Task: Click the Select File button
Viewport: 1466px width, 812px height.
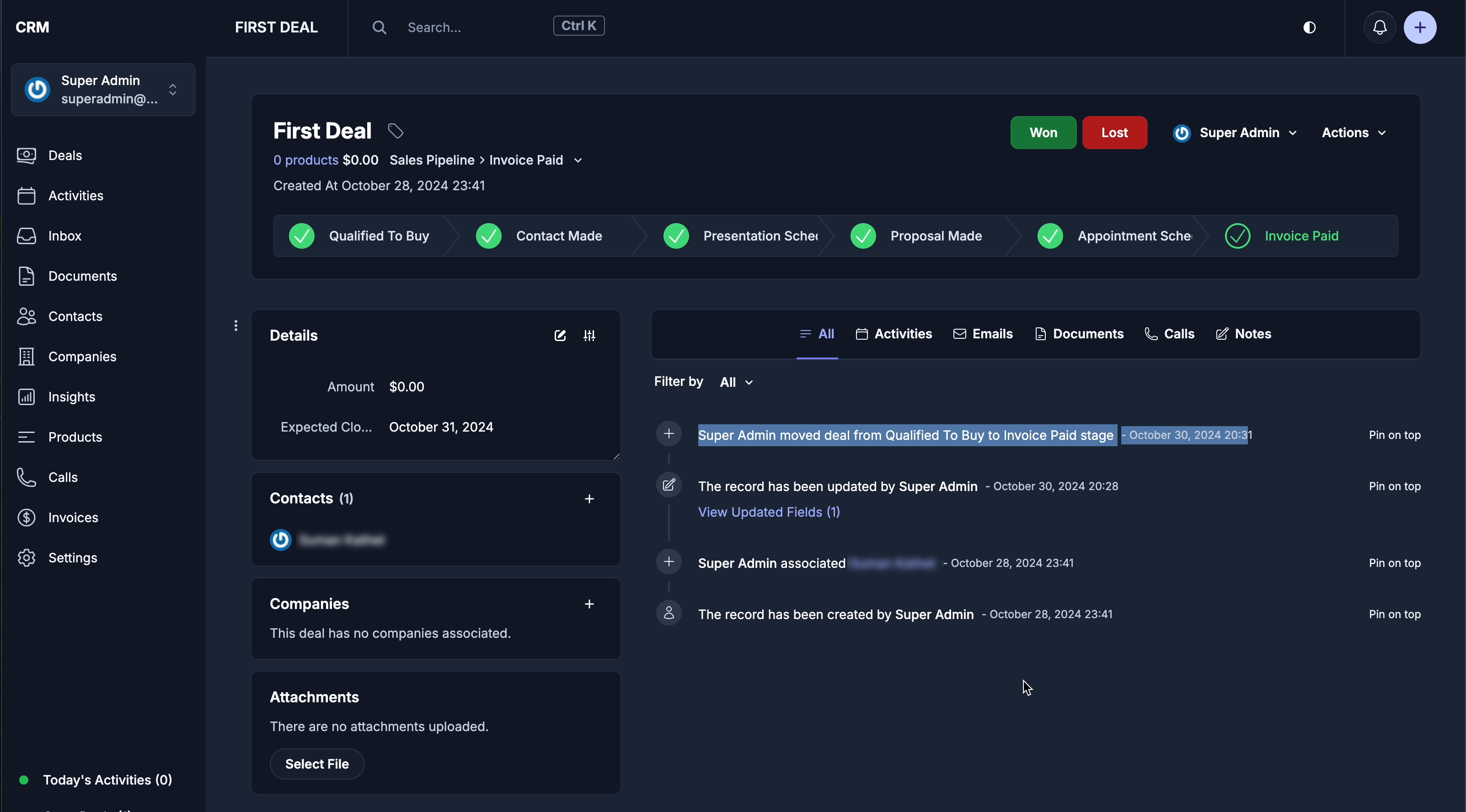Action: pyautogui.click(x=317, y=764)
